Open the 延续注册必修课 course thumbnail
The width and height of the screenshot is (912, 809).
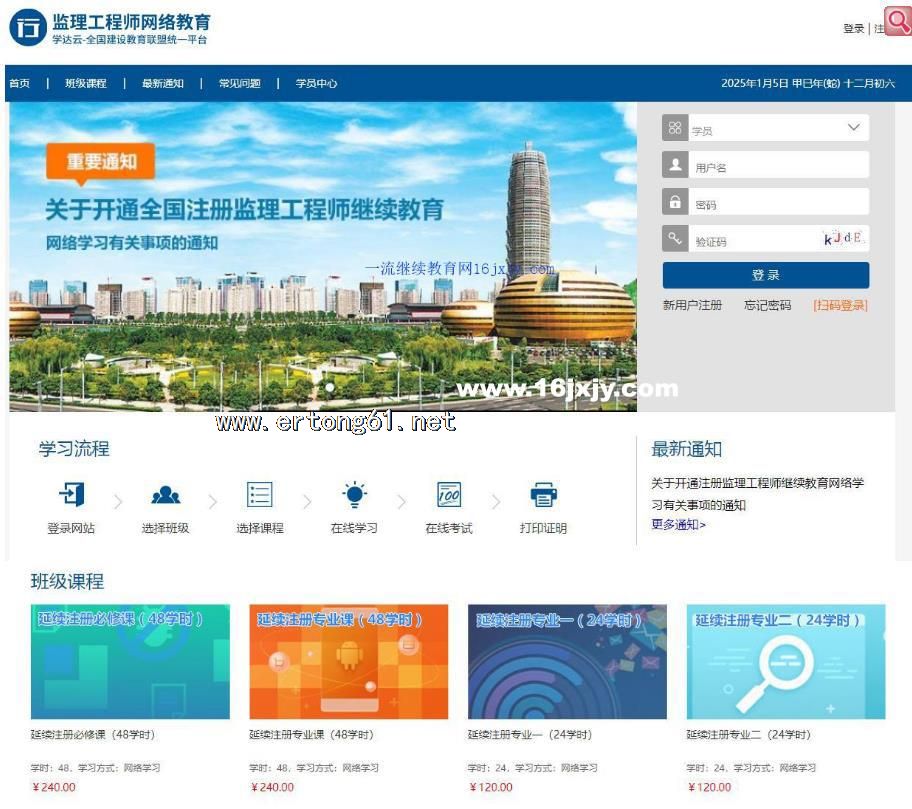pyautogui.click(x=130, y=661)
